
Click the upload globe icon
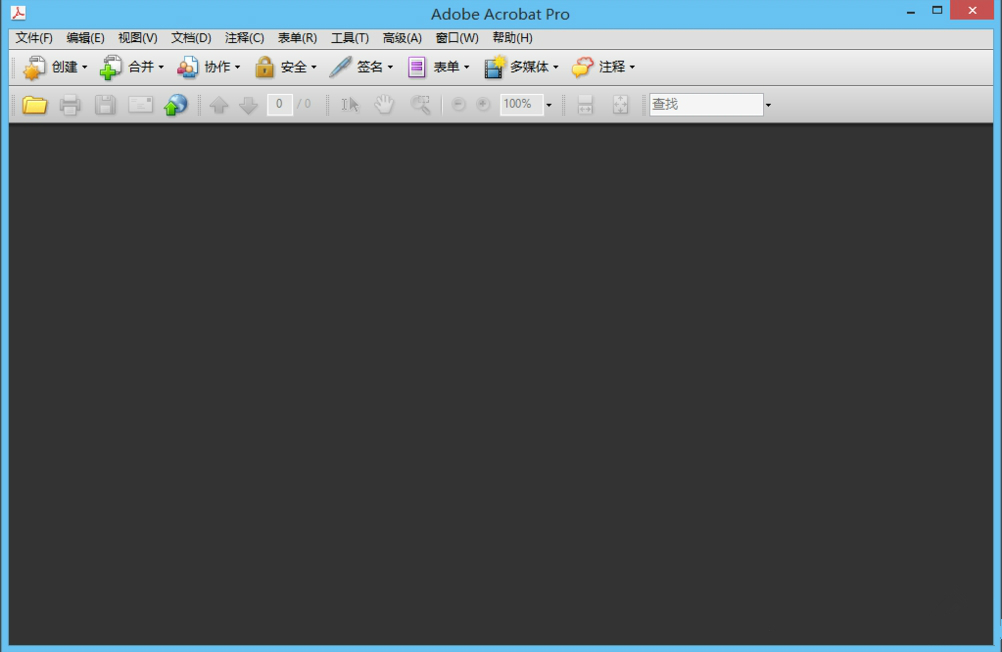(x=176, y=105)
